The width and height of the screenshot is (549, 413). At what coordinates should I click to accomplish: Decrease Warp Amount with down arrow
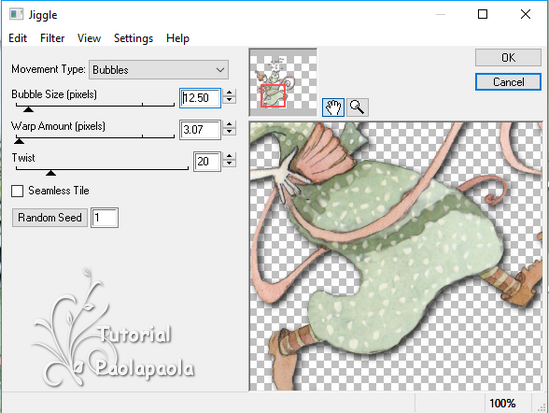[x=229, y=132]
